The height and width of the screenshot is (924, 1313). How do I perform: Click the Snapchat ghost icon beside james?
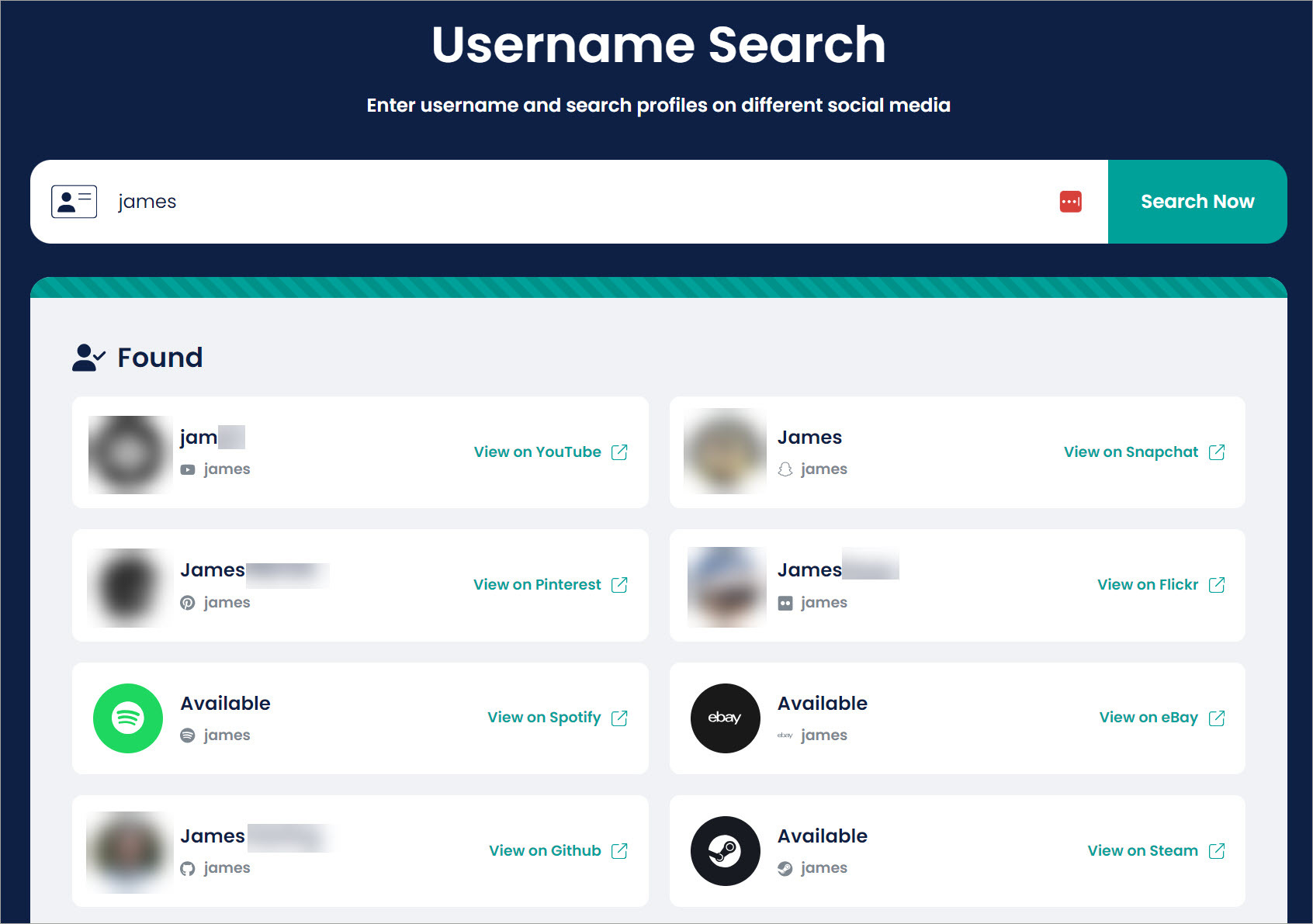click(x=785, y=469)
